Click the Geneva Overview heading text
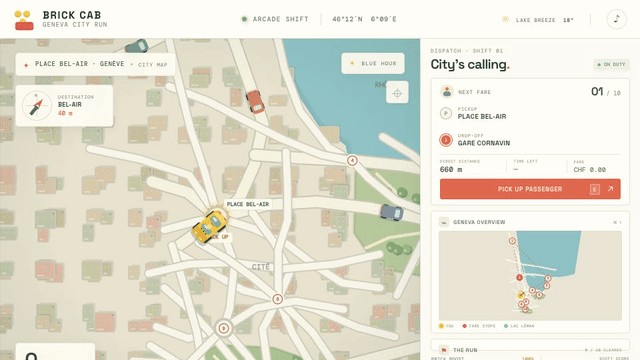640x360 pixels. tap(479, 222)
